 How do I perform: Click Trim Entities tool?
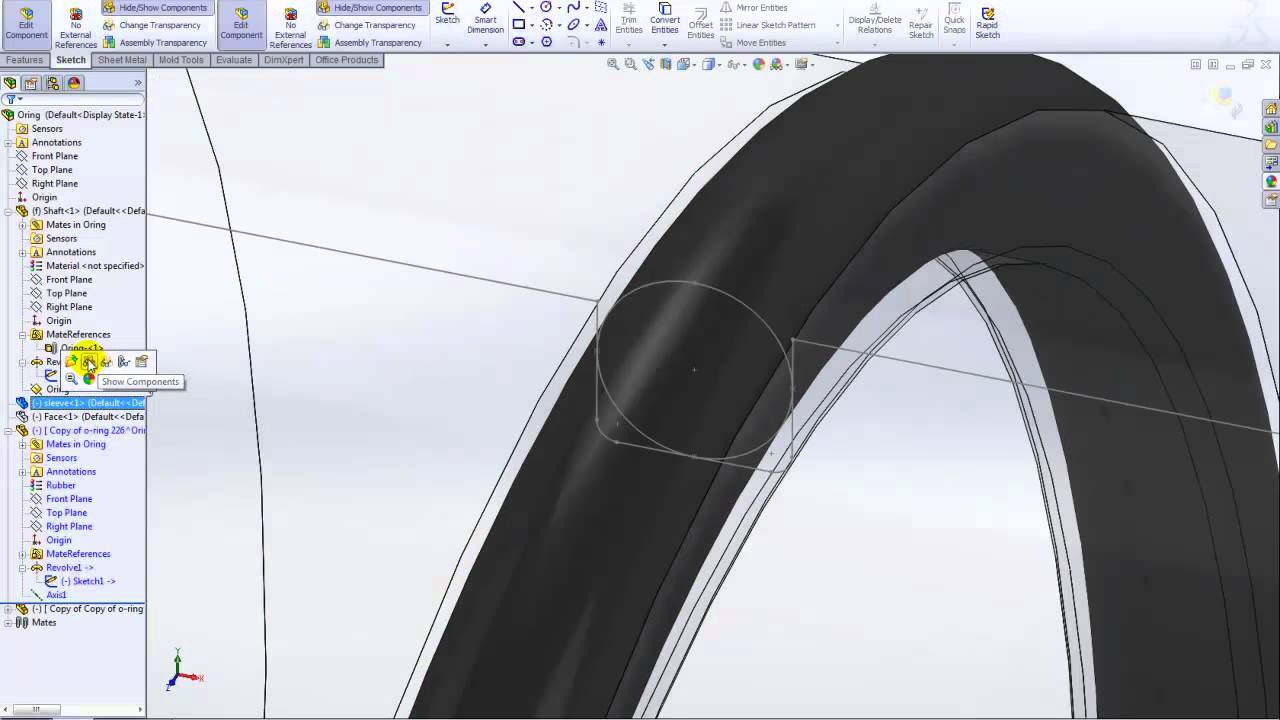(x=629, y=19)
